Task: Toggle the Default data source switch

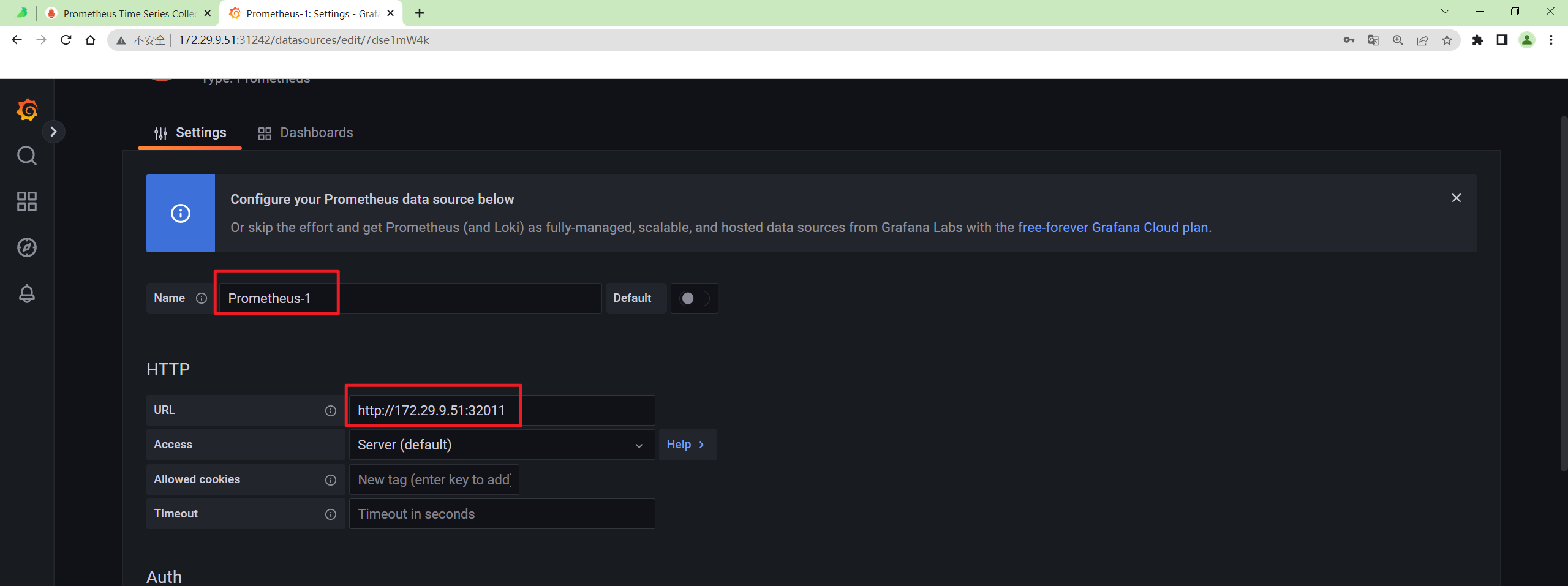Action: [695, 298]
